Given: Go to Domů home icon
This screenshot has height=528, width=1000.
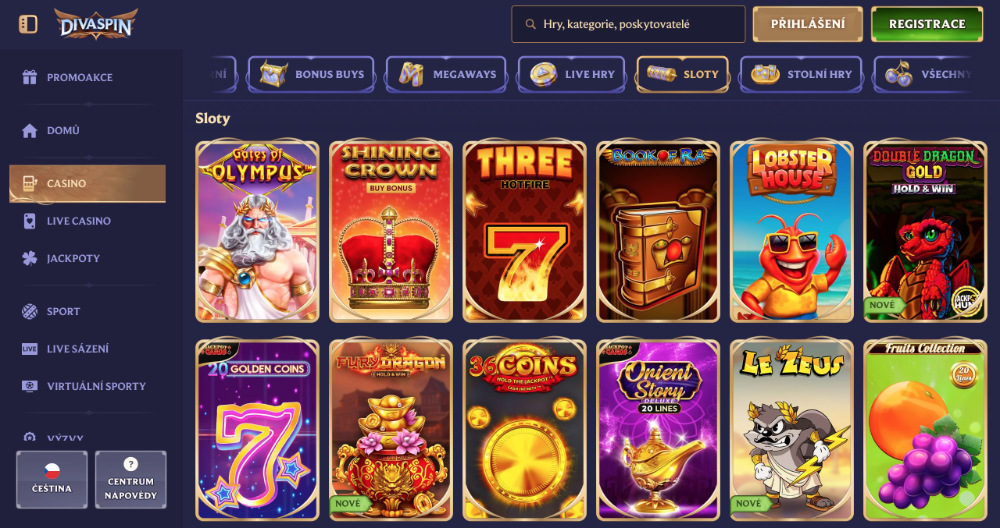Looking at the screenshot, I should pos(29,131).
